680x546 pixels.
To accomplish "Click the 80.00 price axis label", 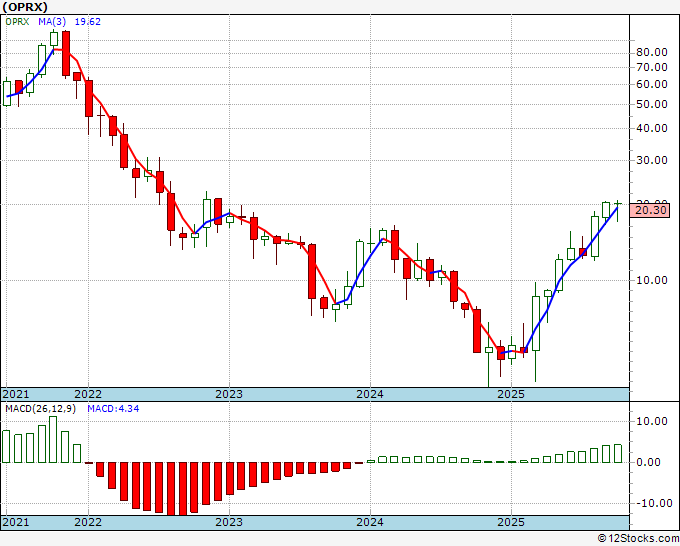I will pyautogui.click(x=651, y=52).
